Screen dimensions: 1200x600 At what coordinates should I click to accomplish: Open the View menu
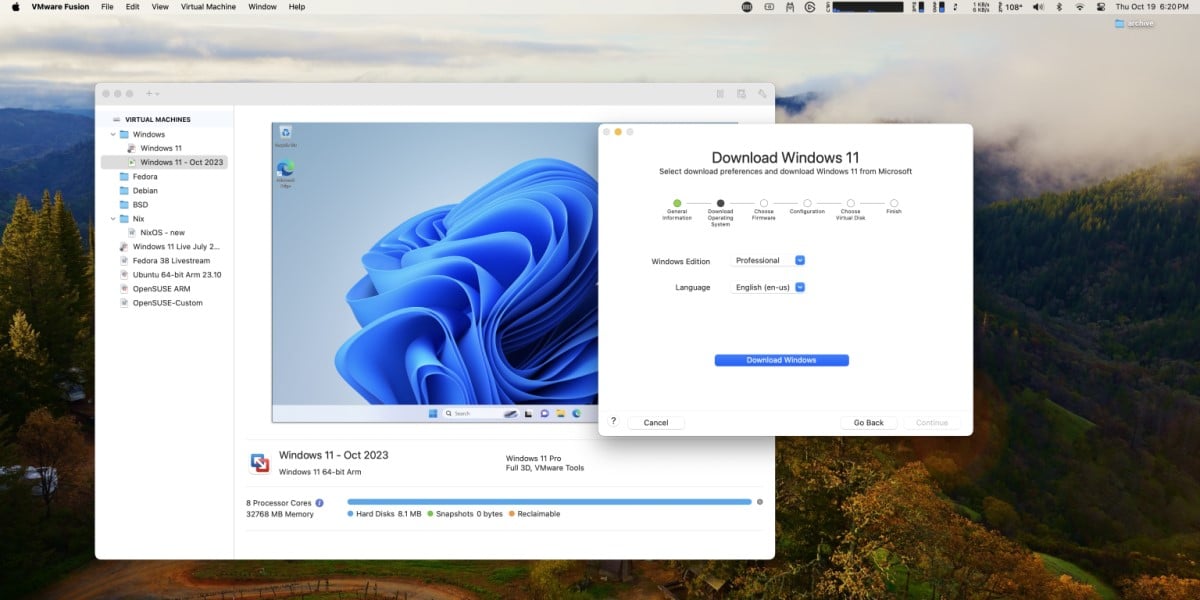(160, 6)
